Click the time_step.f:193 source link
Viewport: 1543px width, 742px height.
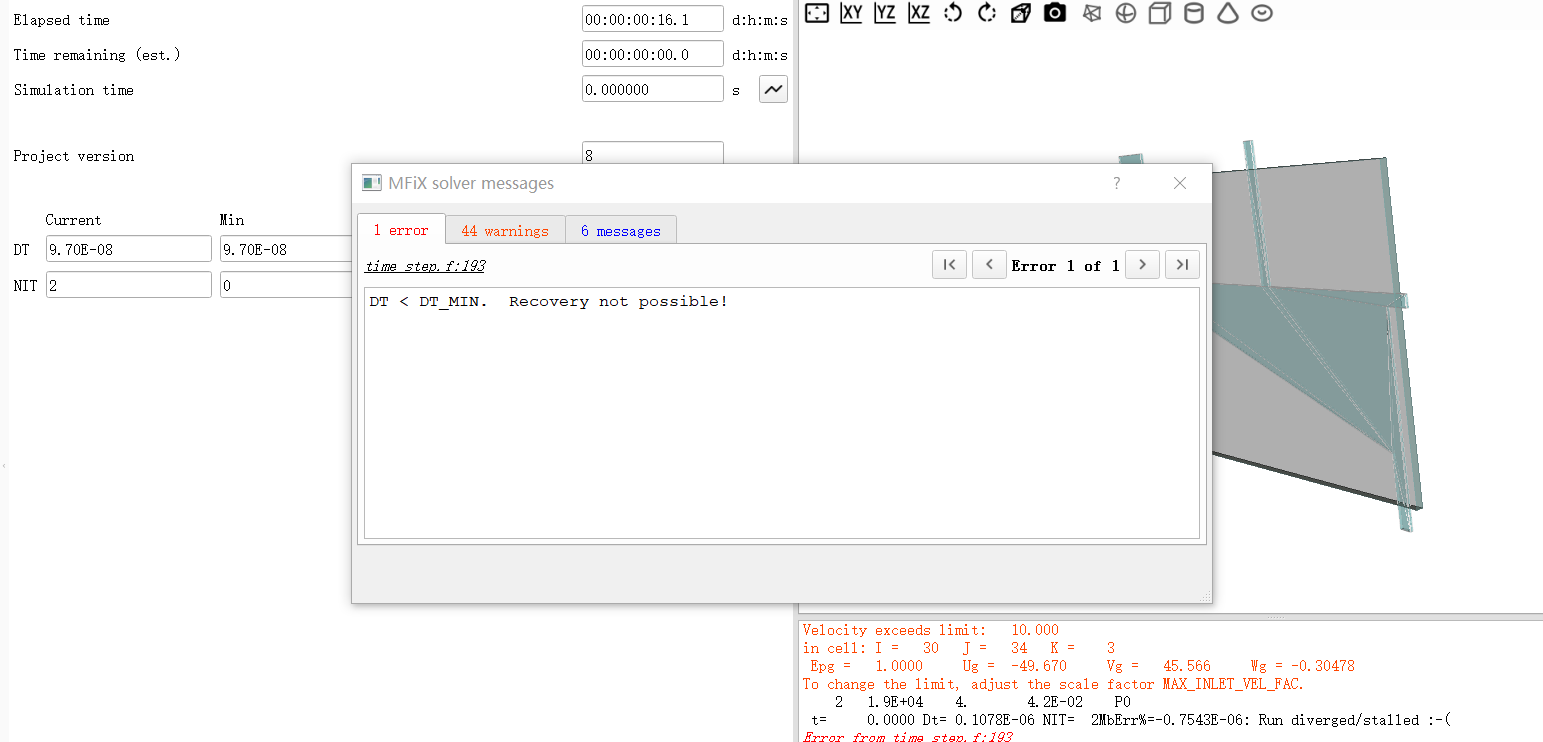pyautogui.click(x=425, y=266)
